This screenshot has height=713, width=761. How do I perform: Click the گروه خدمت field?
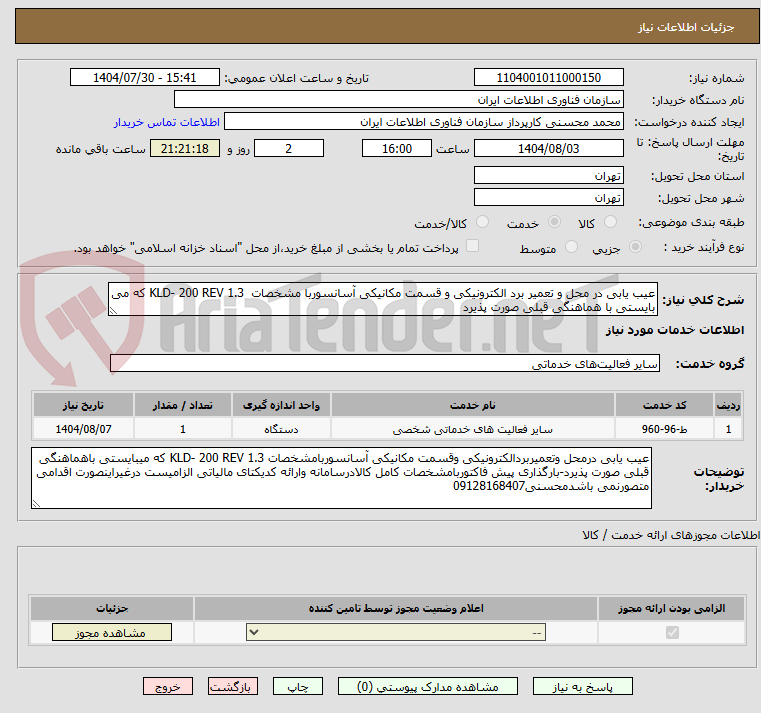click(x=384, y=364)
